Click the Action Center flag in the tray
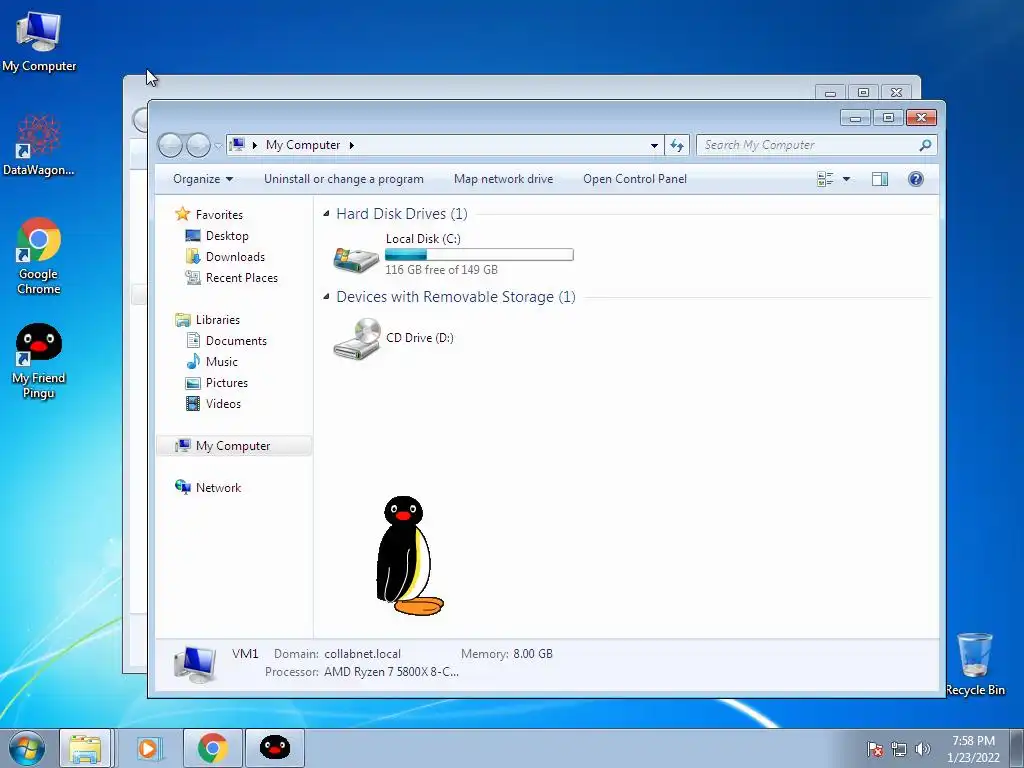 click(x=874, y=749)
